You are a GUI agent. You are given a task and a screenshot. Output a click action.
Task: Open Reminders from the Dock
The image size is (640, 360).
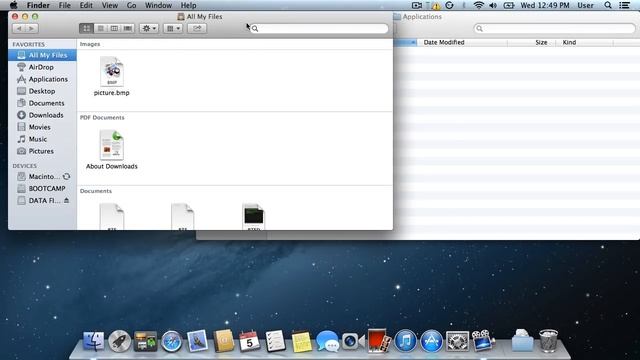275,341
